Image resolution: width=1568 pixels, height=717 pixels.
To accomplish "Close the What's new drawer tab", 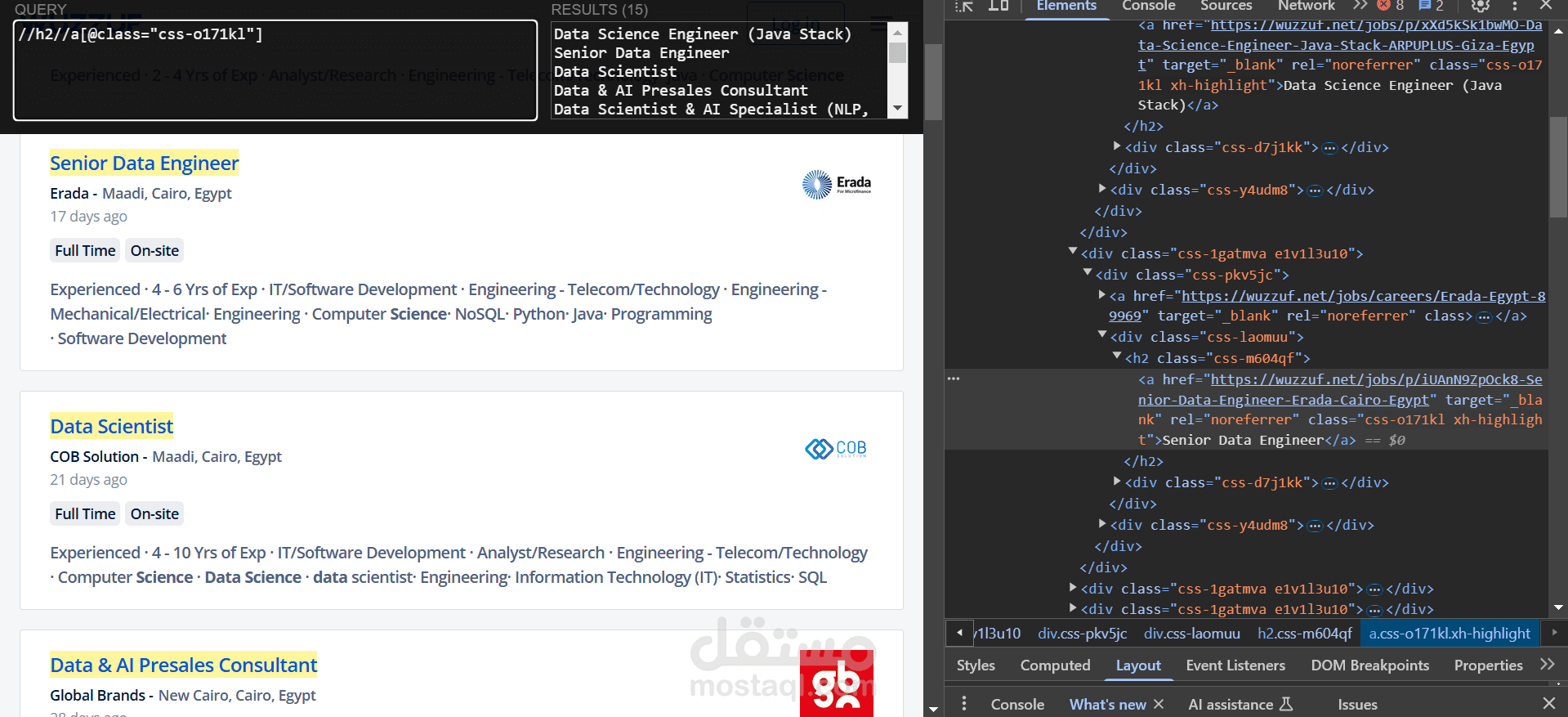I will [x=1159, y=704].
